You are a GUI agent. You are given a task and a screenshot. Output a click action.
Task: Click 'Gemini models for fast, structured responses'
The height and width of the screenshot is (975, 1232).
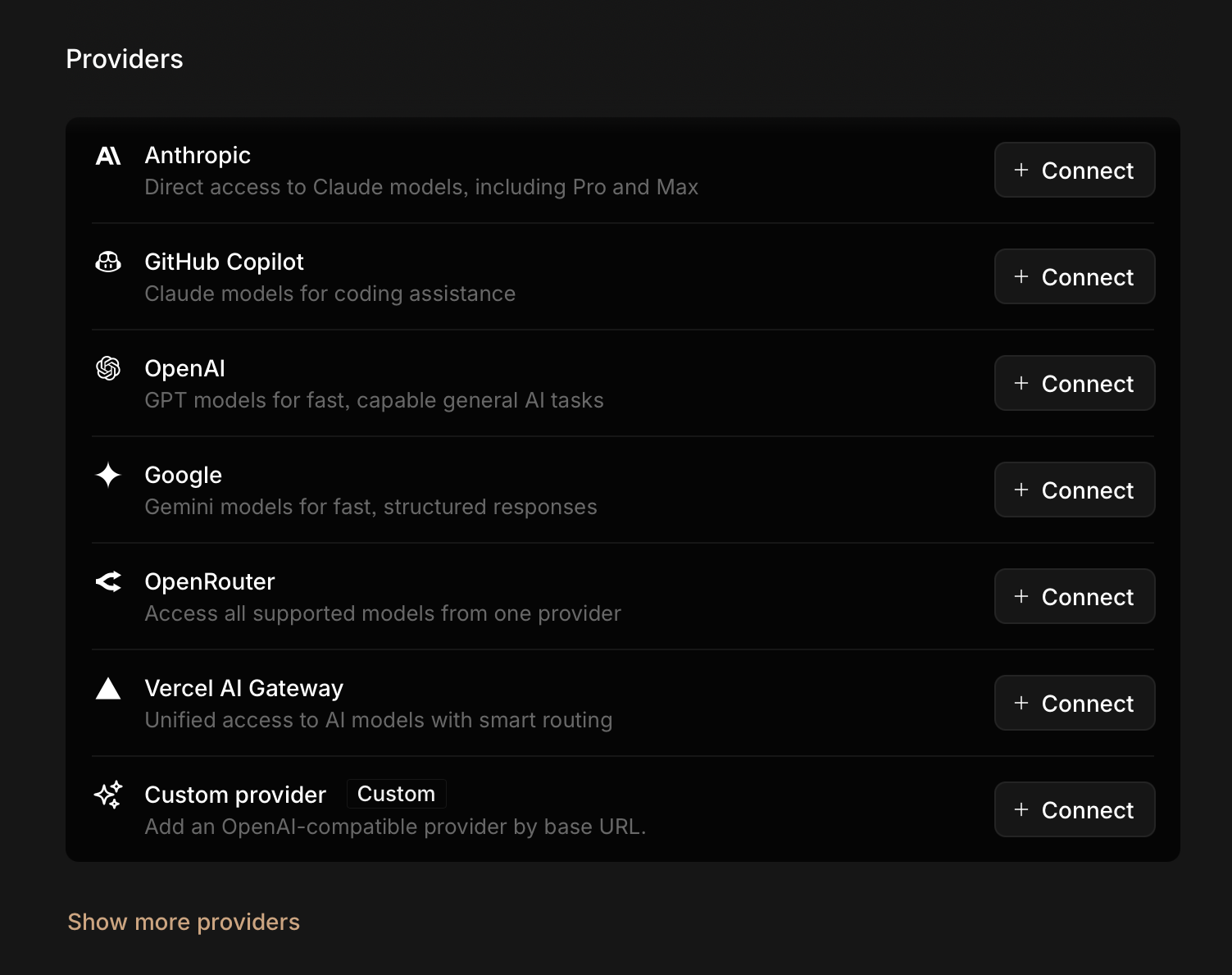371,507
